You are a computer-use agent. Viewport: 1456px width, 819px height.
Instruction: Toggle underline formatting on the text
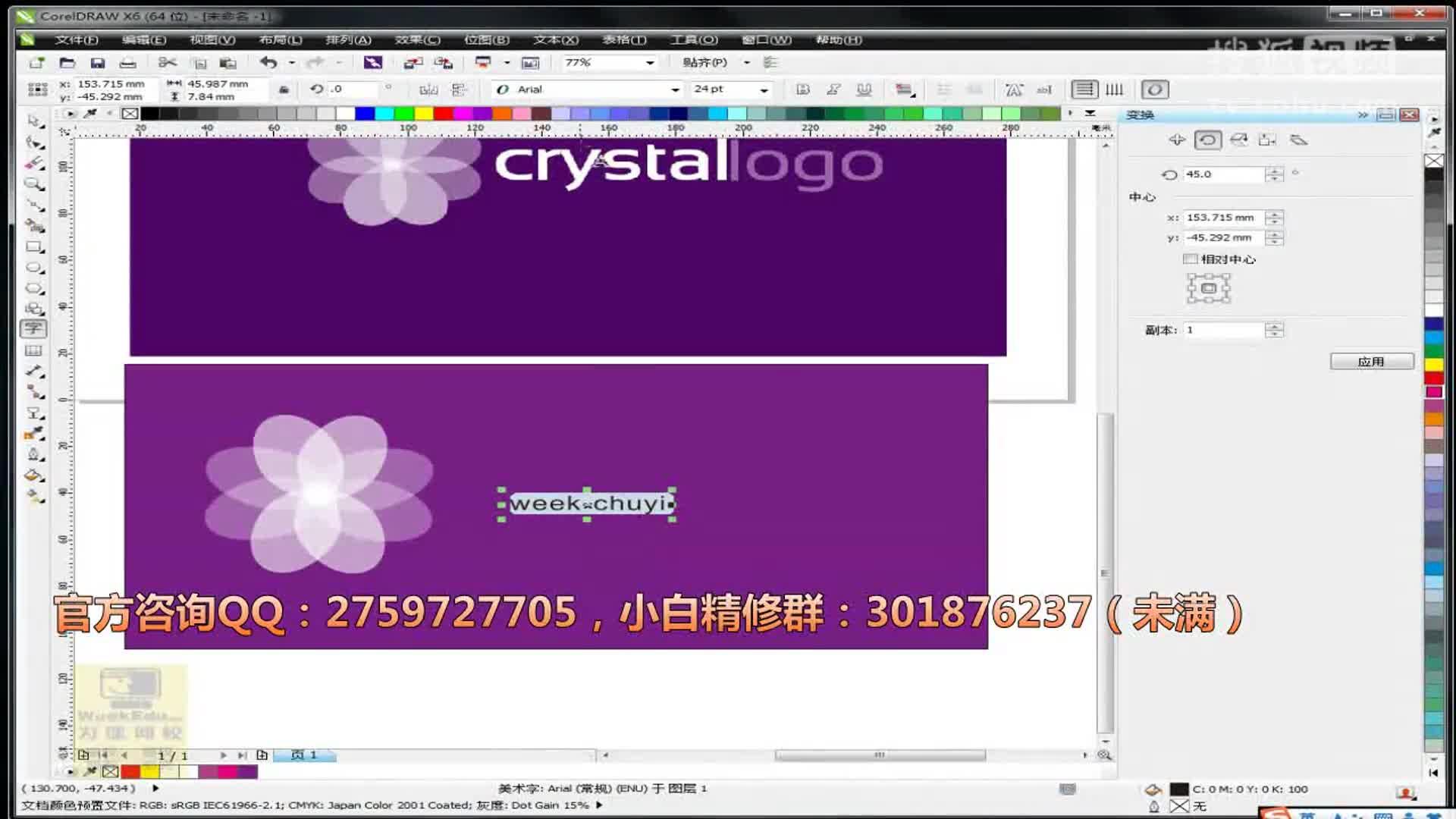coord(864,89)
